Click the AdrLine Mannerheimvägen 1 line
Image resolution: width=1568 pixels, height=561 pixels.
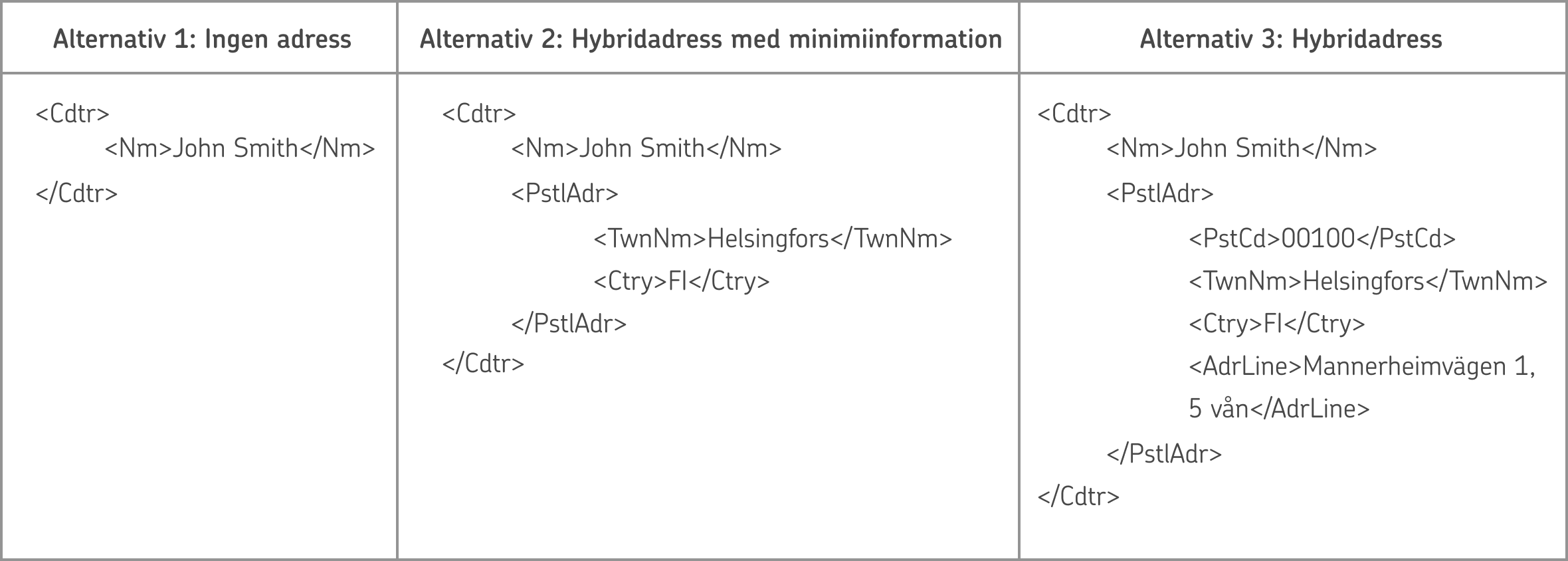[x=1362, y=367]
